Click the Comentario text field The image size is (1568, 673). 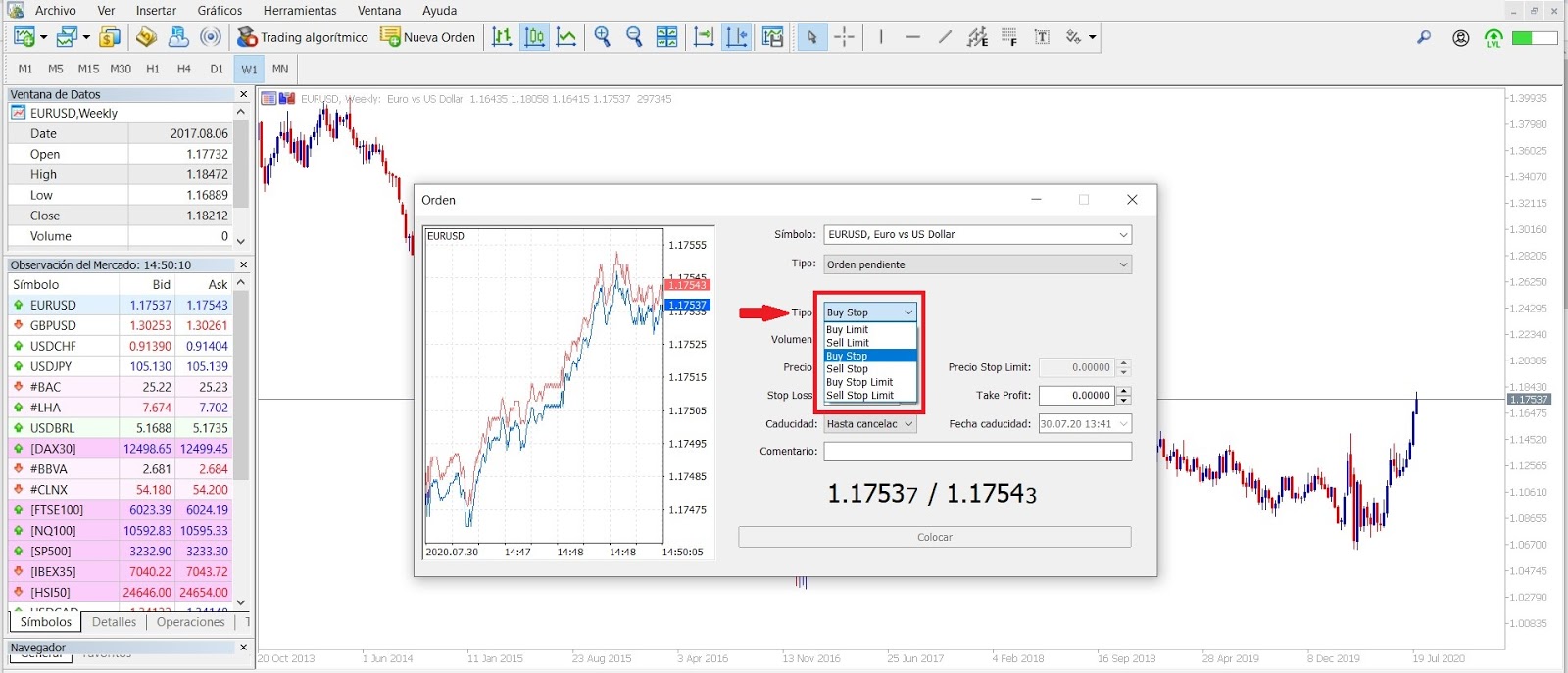977,452
